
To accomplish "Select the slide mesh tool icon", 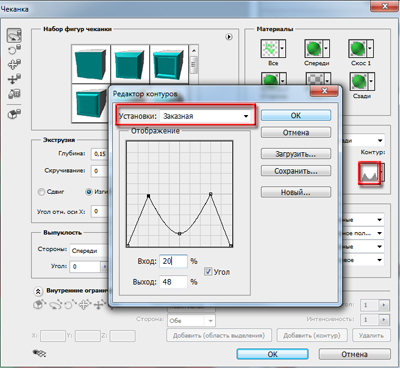I will (14, 79).
